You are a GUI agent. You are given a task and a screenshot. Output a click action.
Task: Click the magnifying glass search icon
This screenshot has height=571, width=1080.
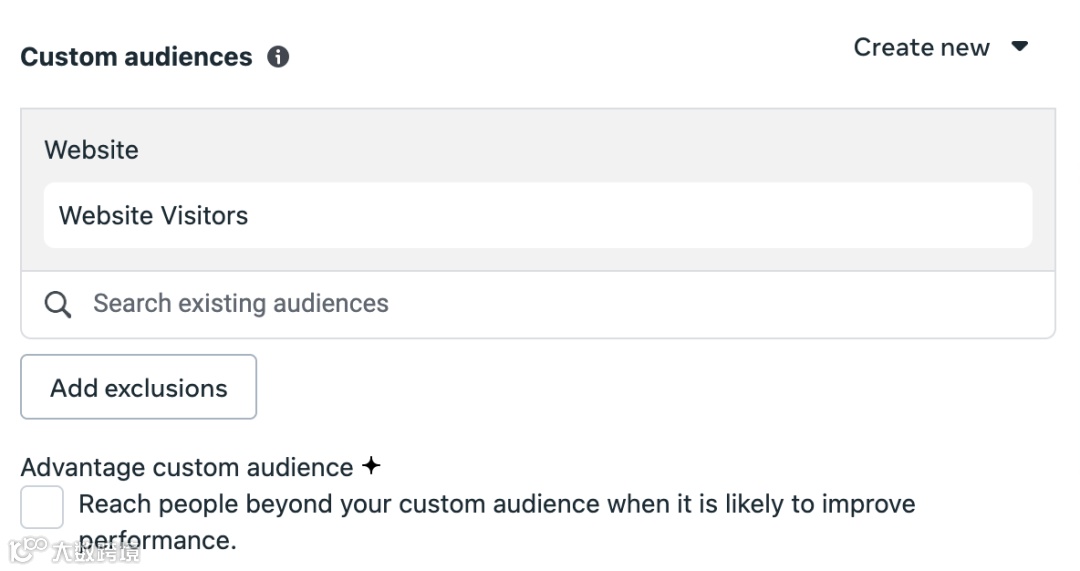[58, 305]
